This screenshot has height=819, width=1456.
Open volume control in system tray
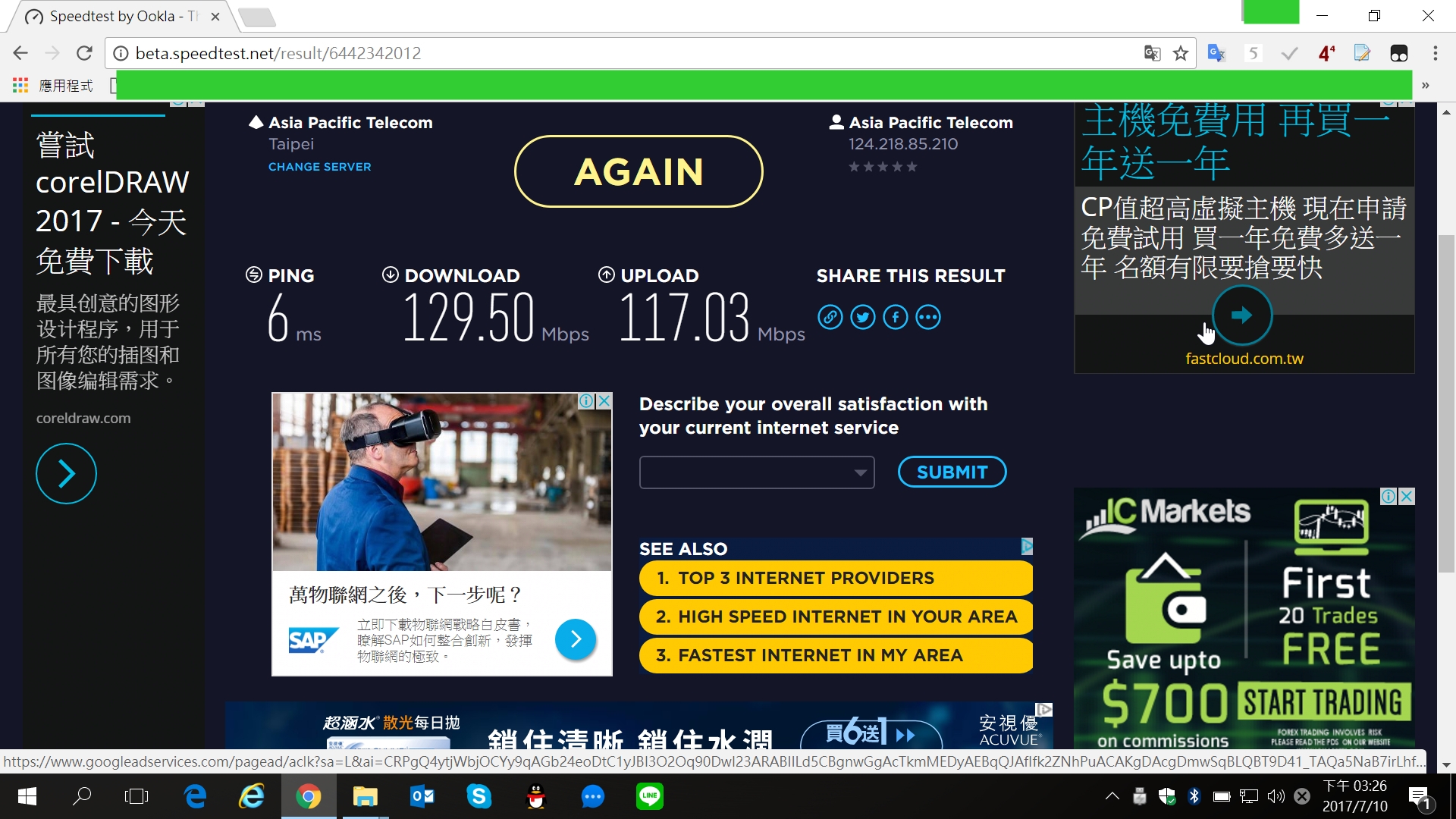coord(1276,796)
